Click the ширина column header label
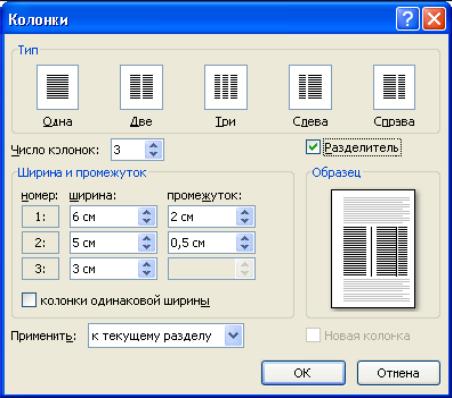Screen dimensions: 452x398 pos(92,196)
